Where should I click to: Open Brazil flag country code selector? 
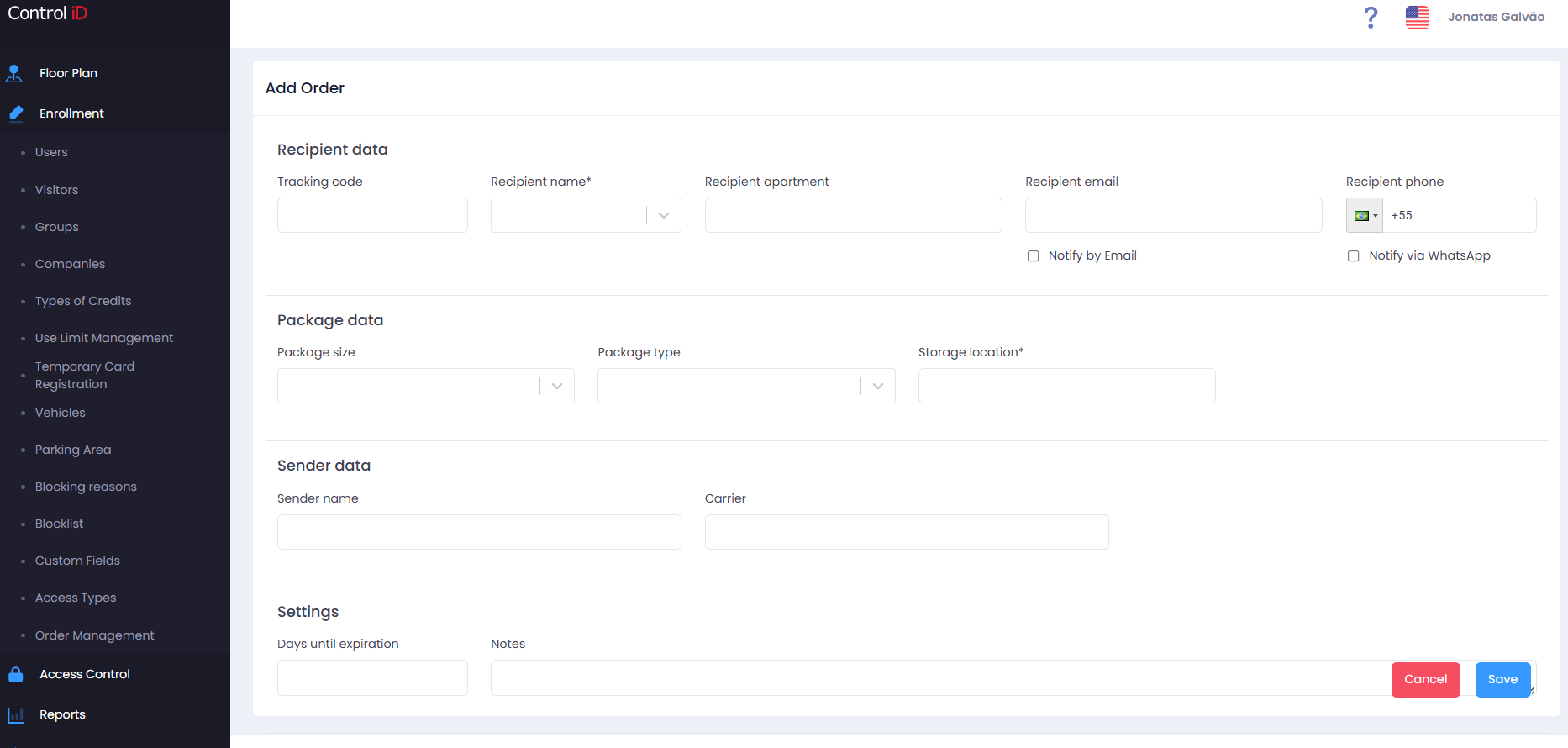point(1365,216)
